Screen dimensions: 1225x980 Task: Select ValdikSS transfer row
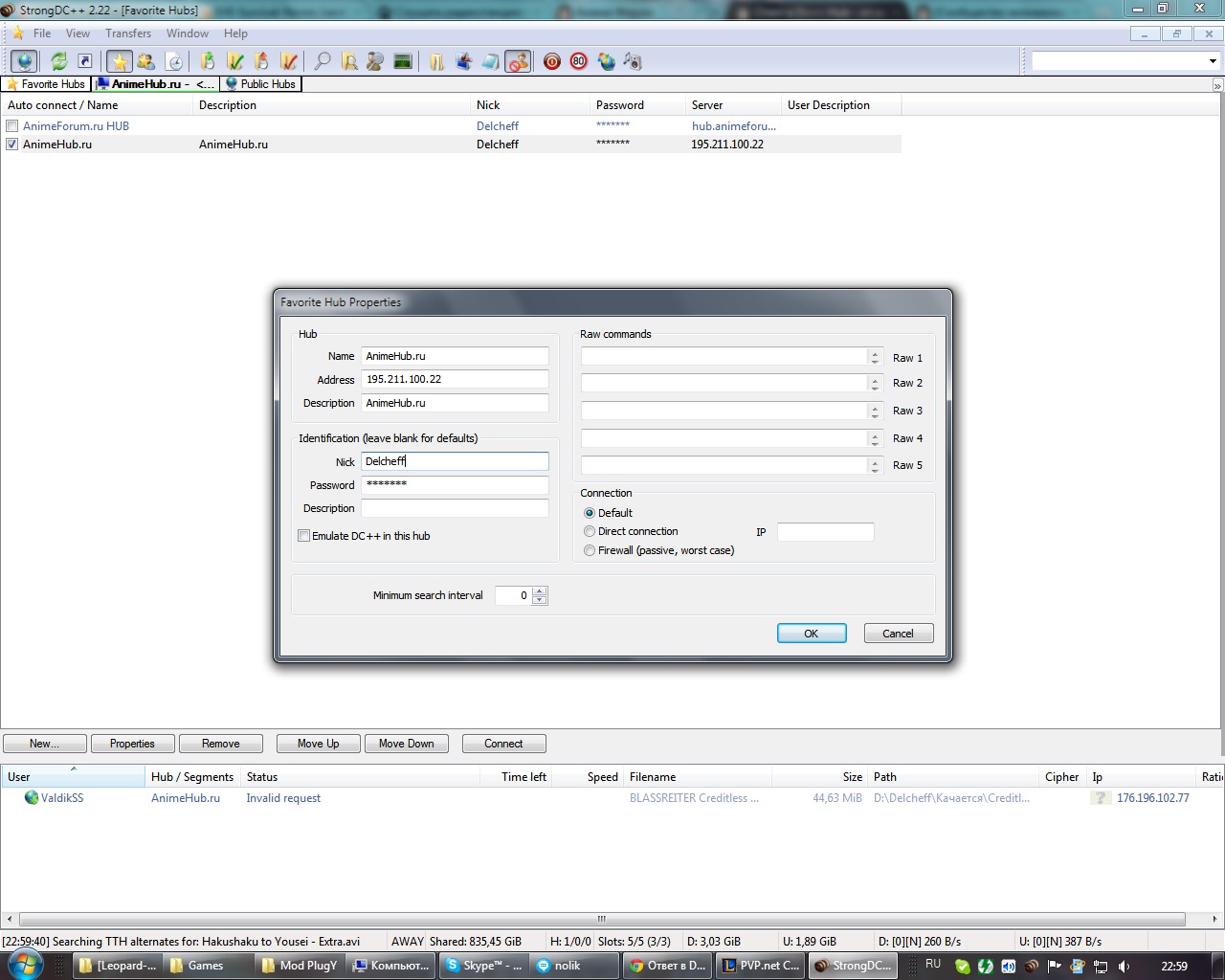(x=612, y=798)
